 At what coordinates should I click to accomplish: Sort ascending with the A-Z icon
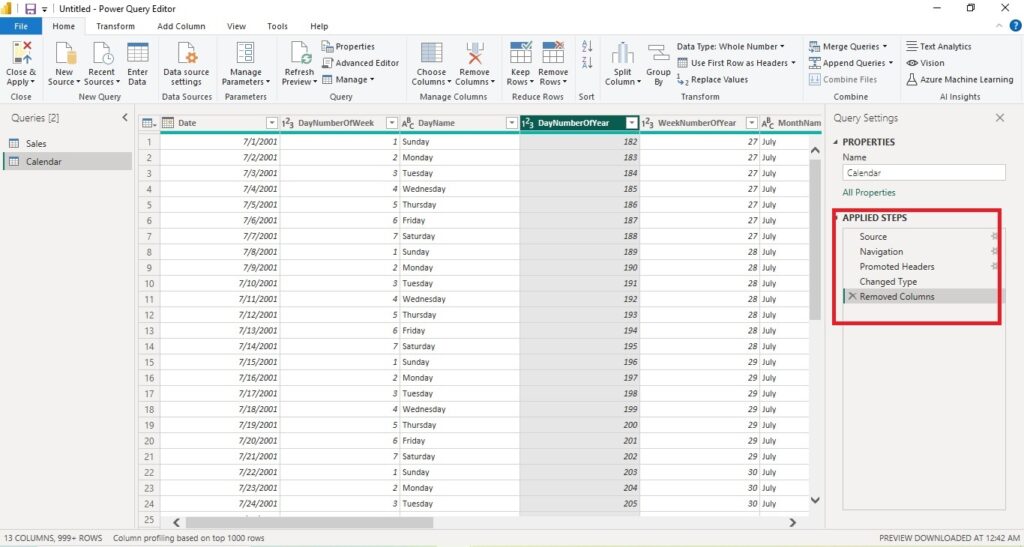pos(586,46)
